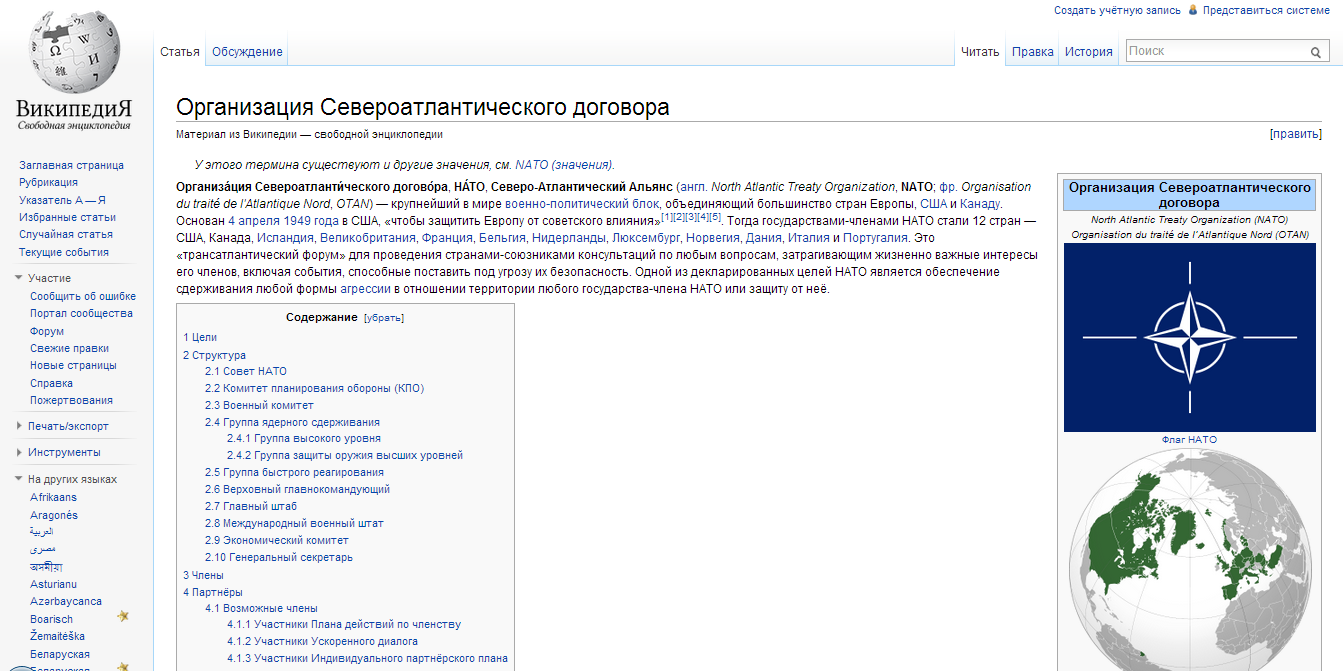Open Форум sidebar link

[47, 331]
